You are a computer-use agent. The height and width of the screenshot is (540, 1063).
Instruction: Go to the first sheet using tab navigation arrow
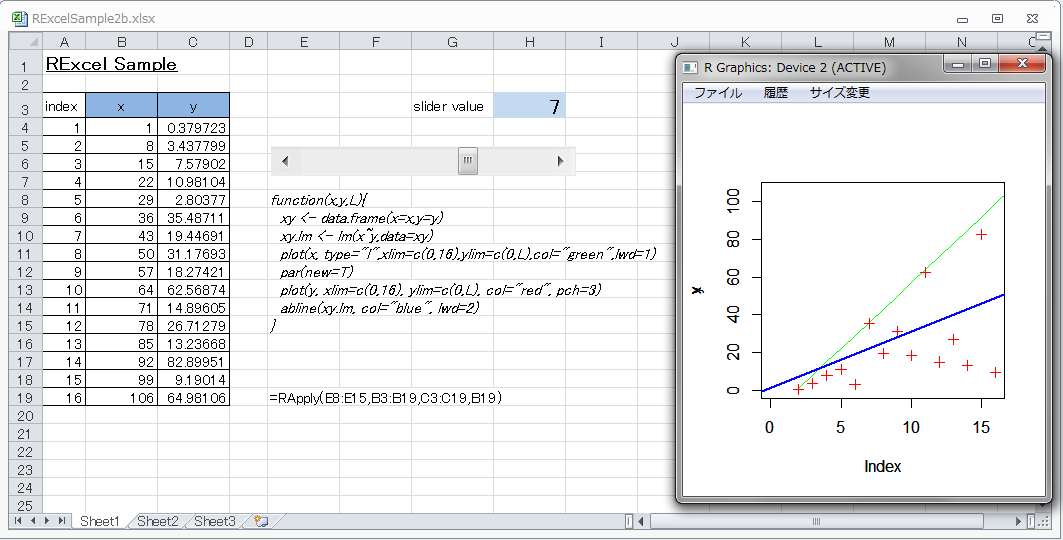click(x=18, y=521)
